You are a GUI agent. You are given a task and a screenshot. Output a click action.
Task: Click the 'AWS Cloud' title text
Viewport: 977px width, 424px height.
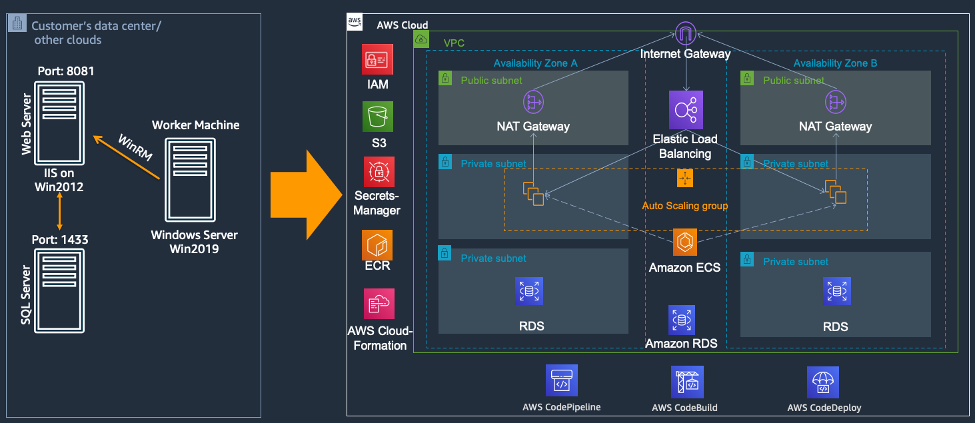(403, 25)
